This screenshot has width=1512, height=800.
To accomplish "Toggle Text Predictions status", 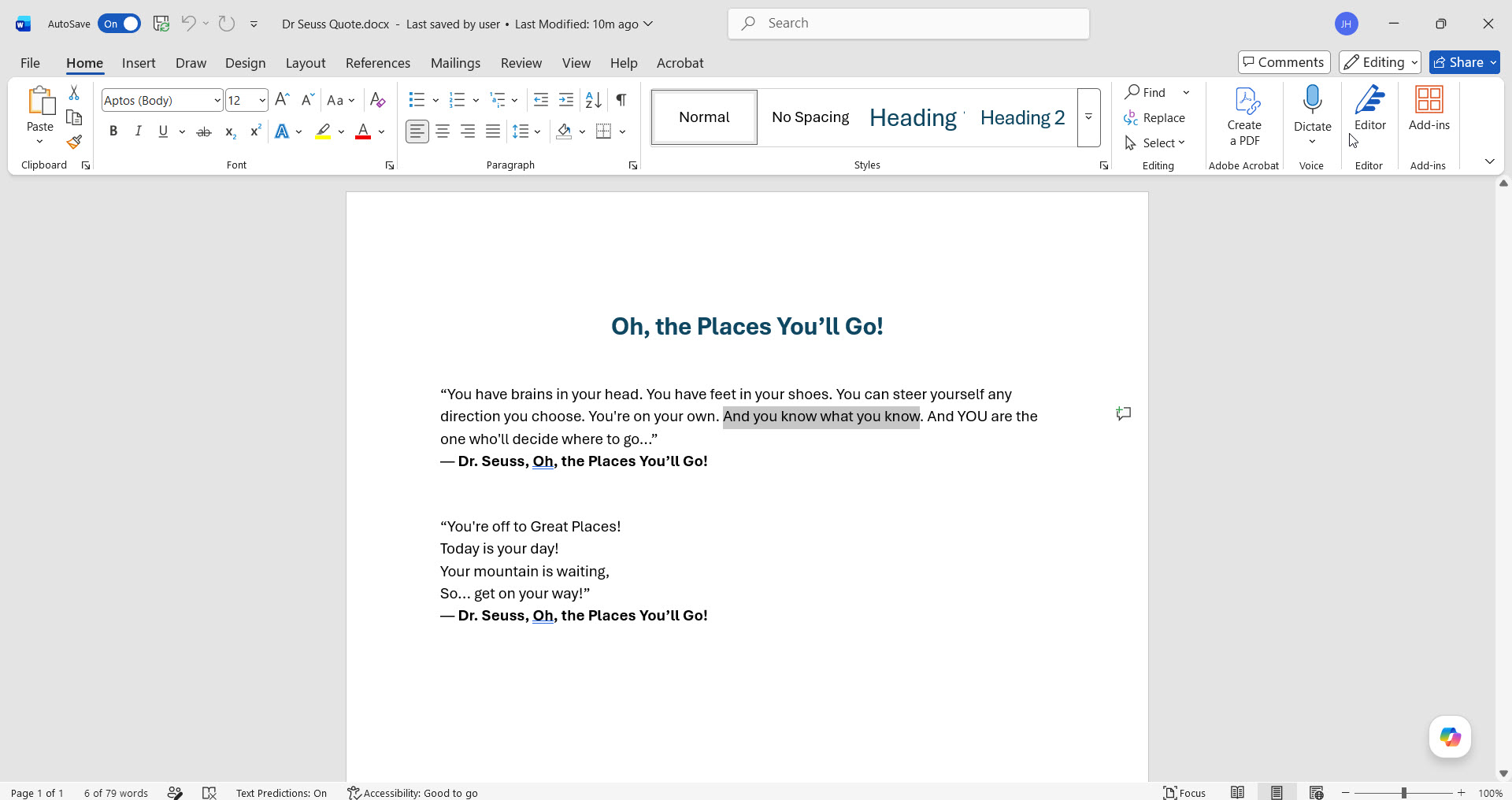I will (281, 792).
